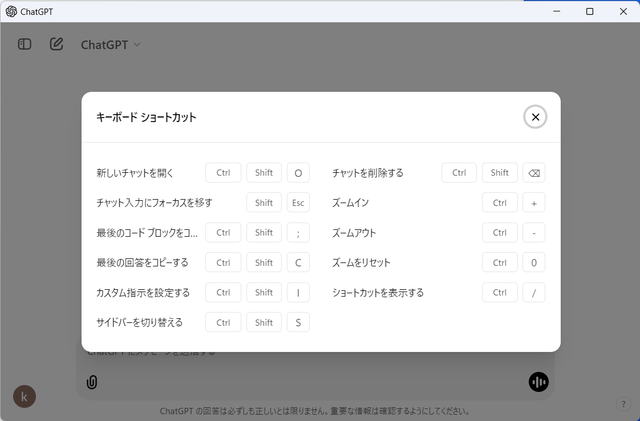Screen dimensions: 640x421
Task: Click the text チャット入力にフォーカスを移す
Action: 154,203
